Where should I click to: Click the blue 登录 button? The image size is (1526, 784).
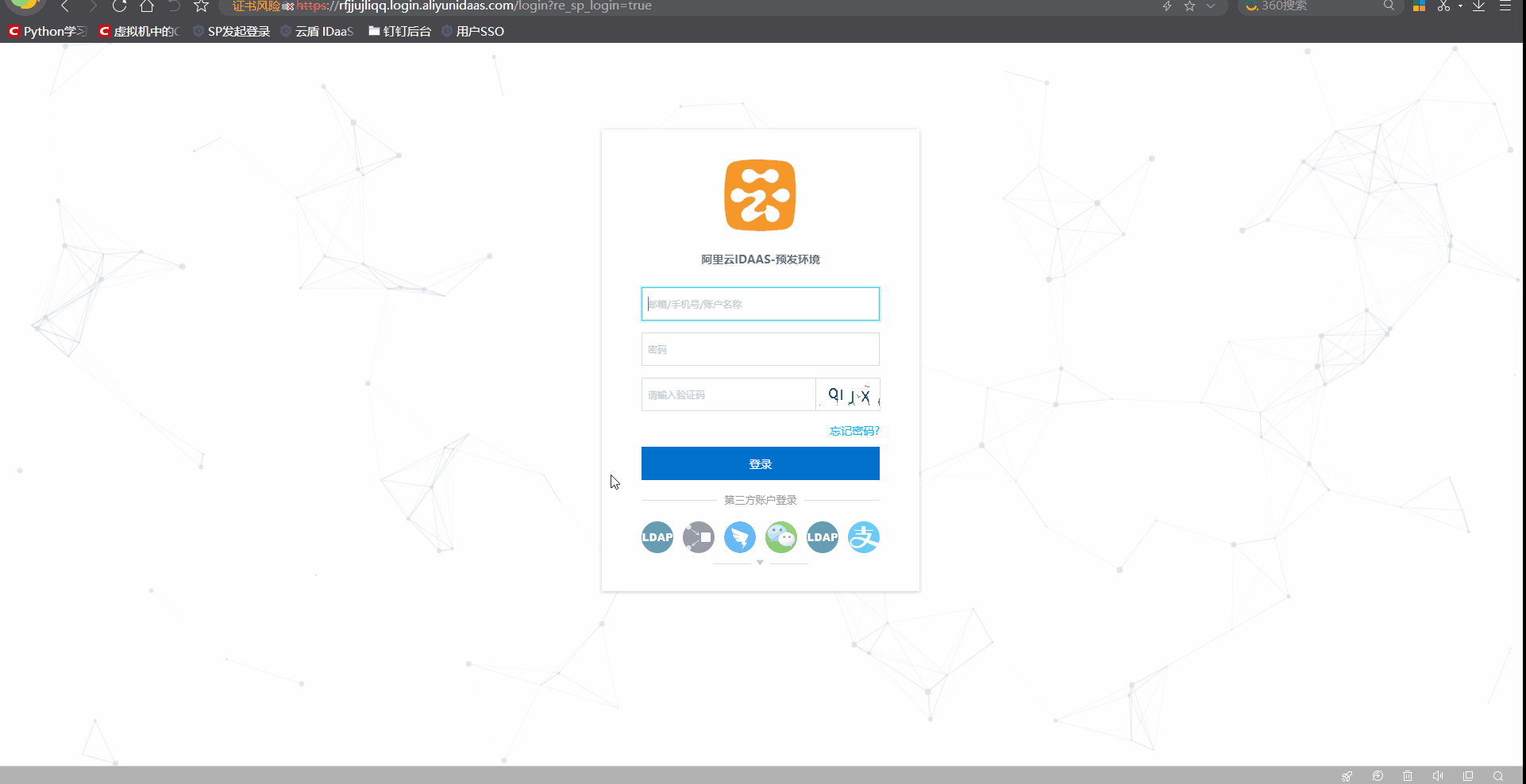(x=761, y=463)
